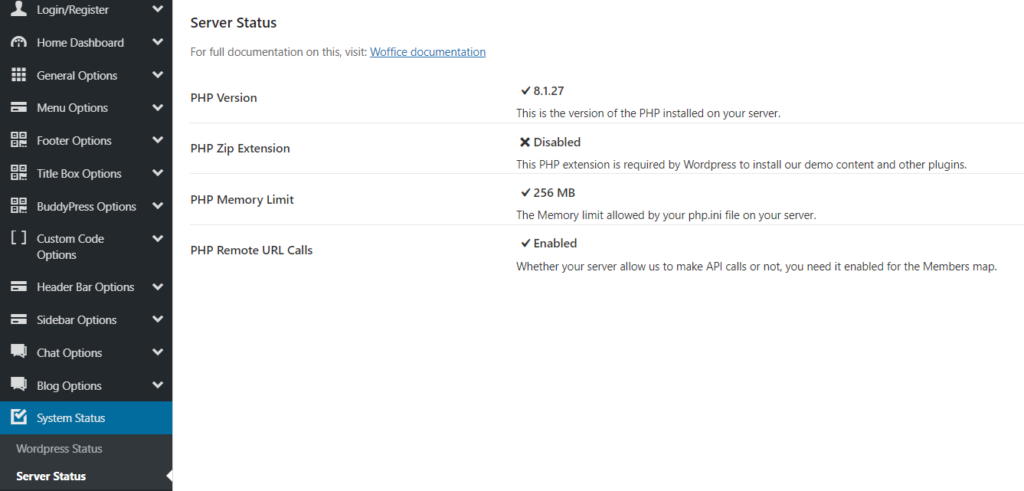Click the PHP Zip Extension Disabled status
Screen dimensions: 1024x491
(x=550, y=142)
